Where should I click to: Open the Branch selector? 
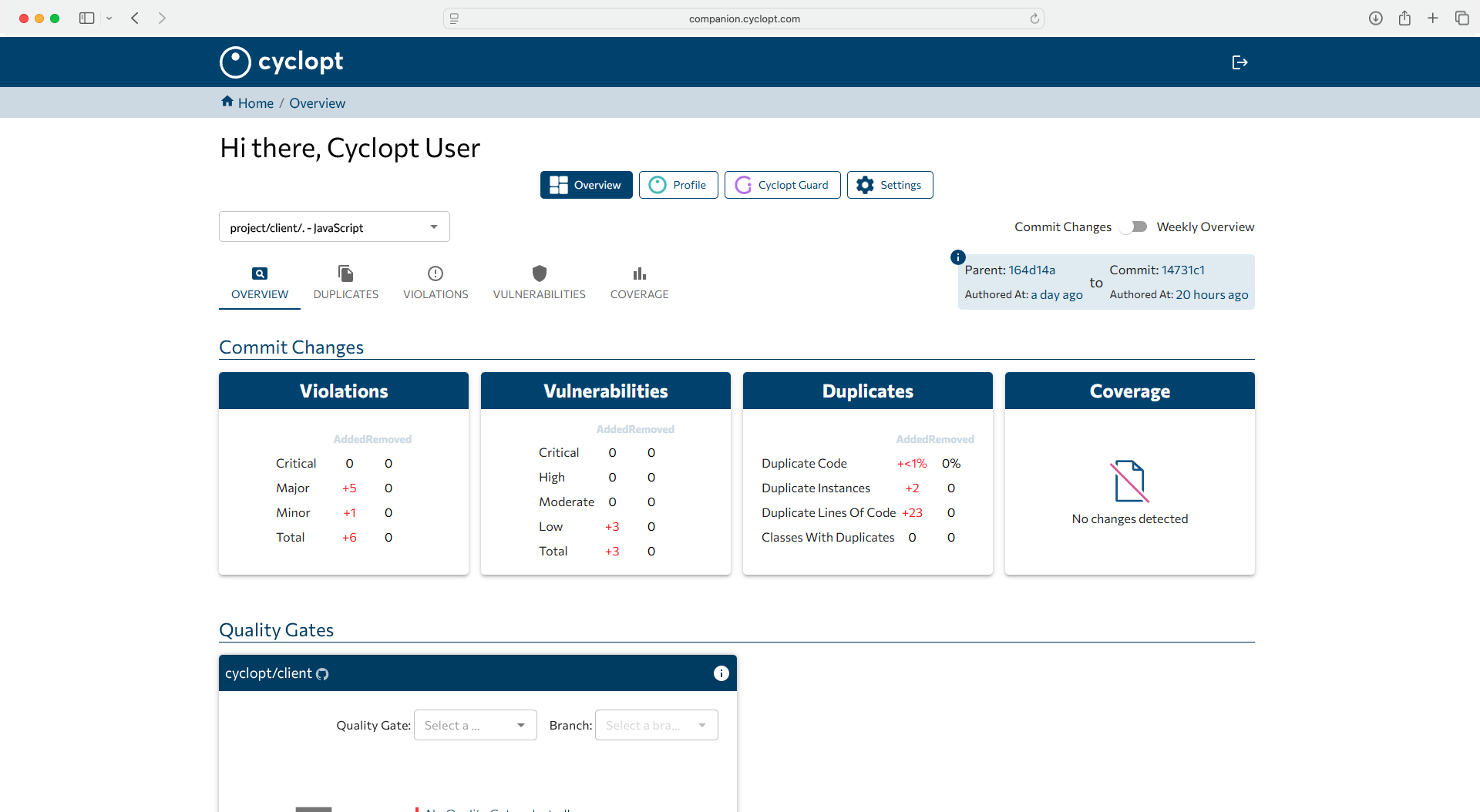click(x=655, y=725)
